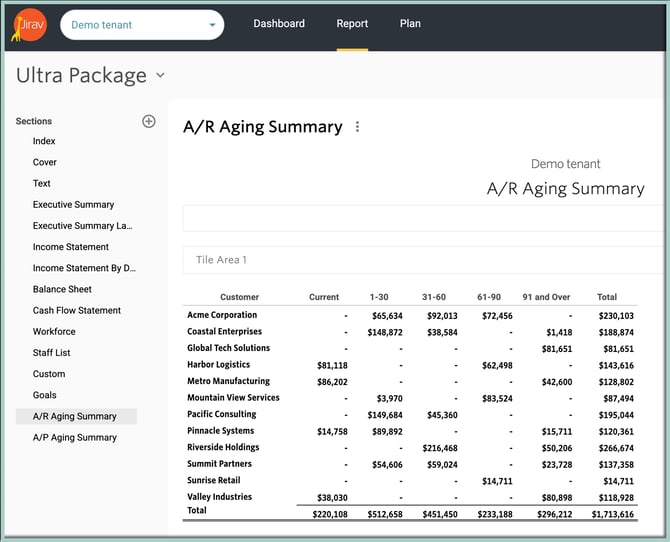Open the Cover section

point(45,162)
